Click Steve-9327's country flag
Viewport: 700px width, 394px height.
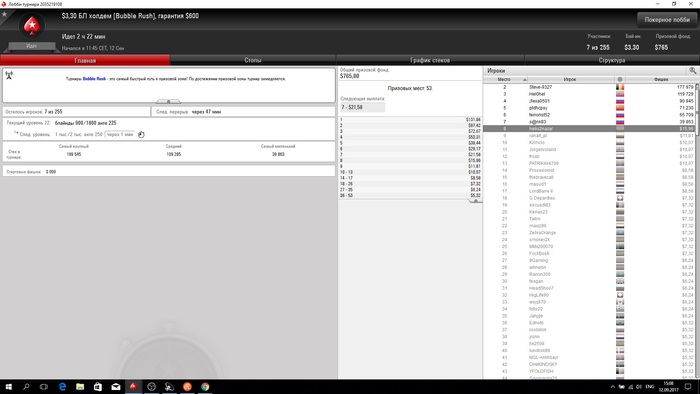pos(620,87)
